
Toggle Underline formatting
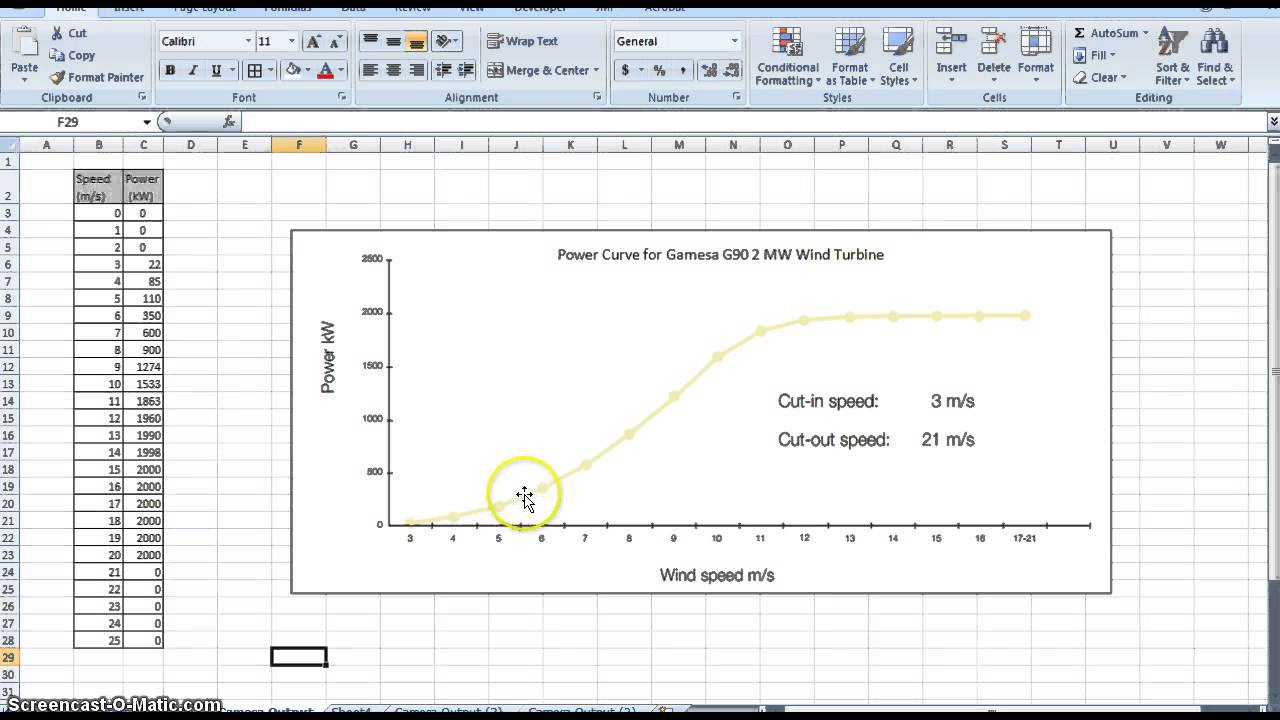point(216,70)
